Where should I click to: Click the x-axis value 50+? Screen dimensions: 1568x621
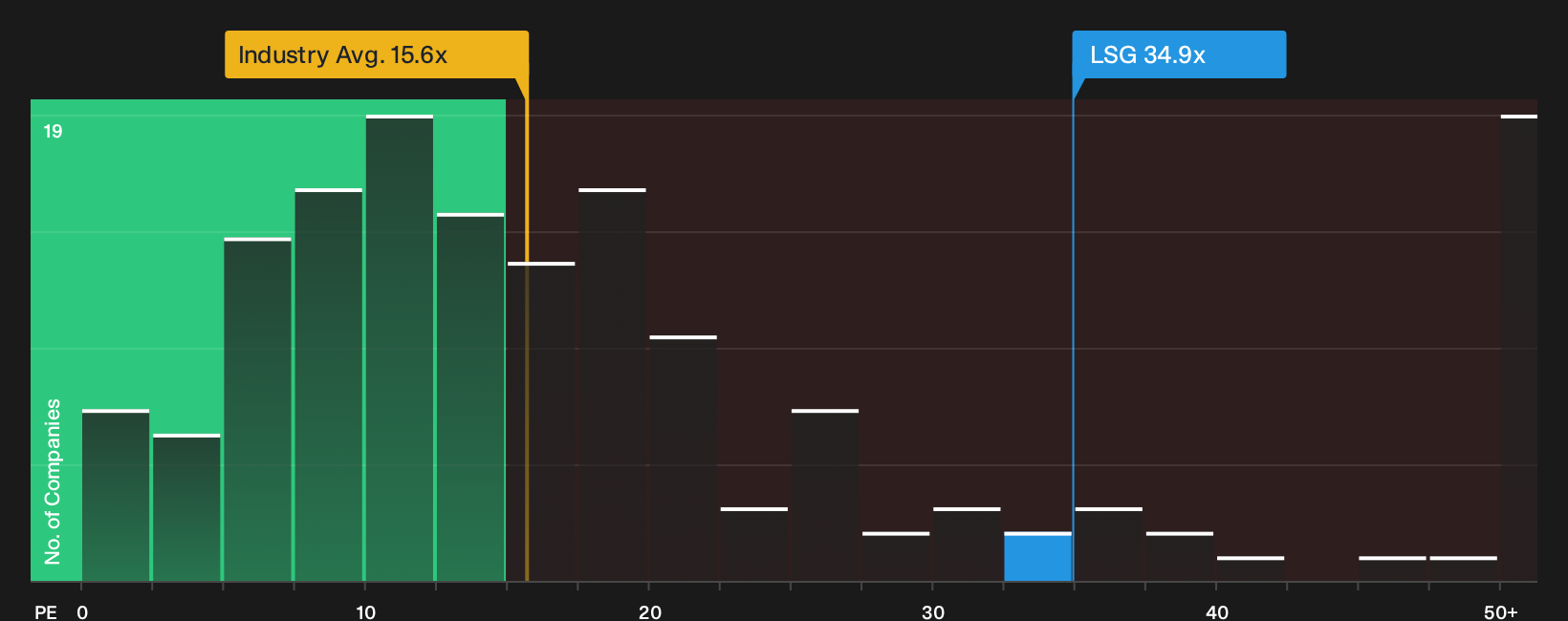click(x=1500, y=612)
